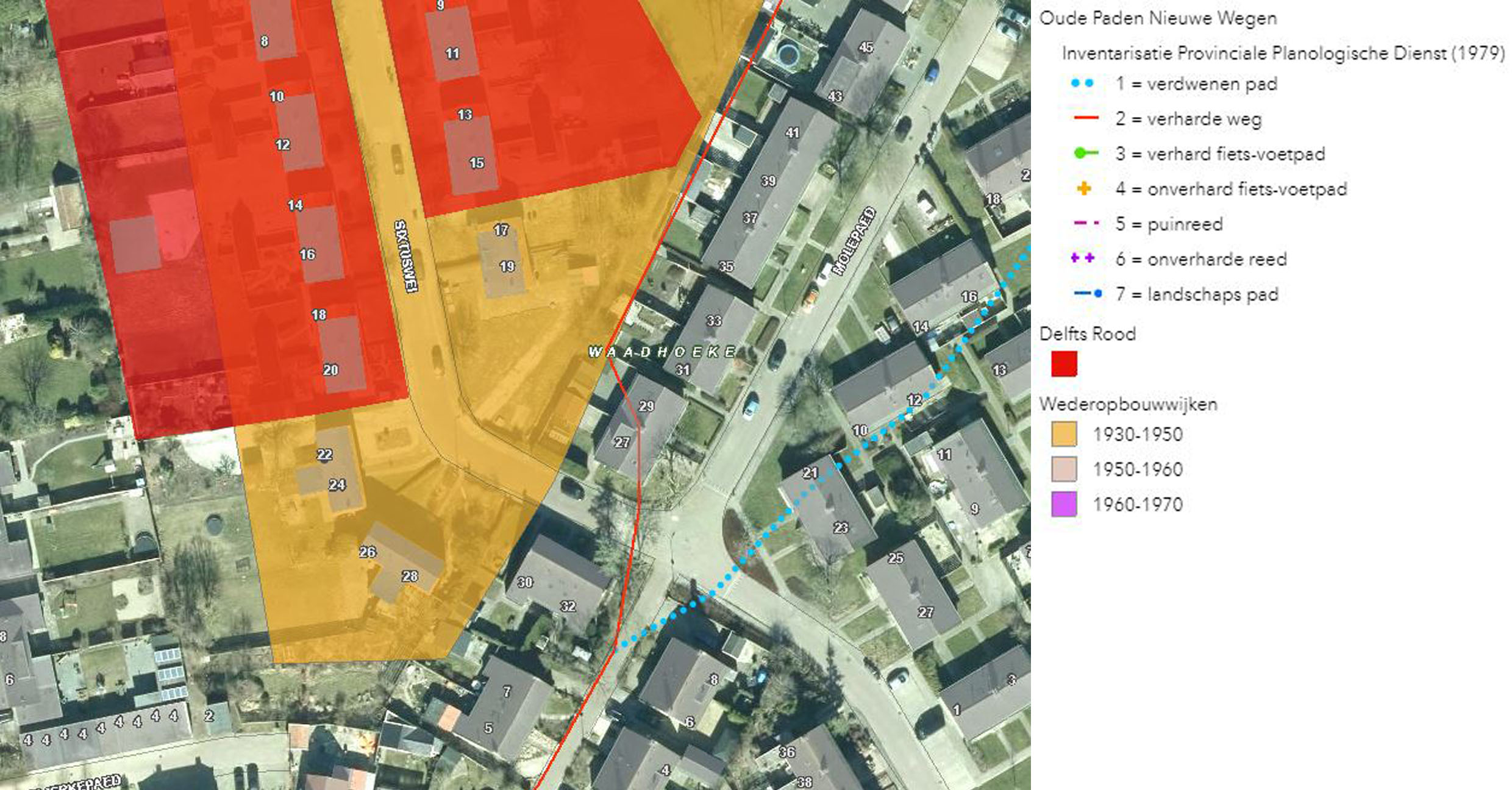
Task: Click the blue 'landschaps pad' legend symbol
Action: click(x=1088, y=294)
